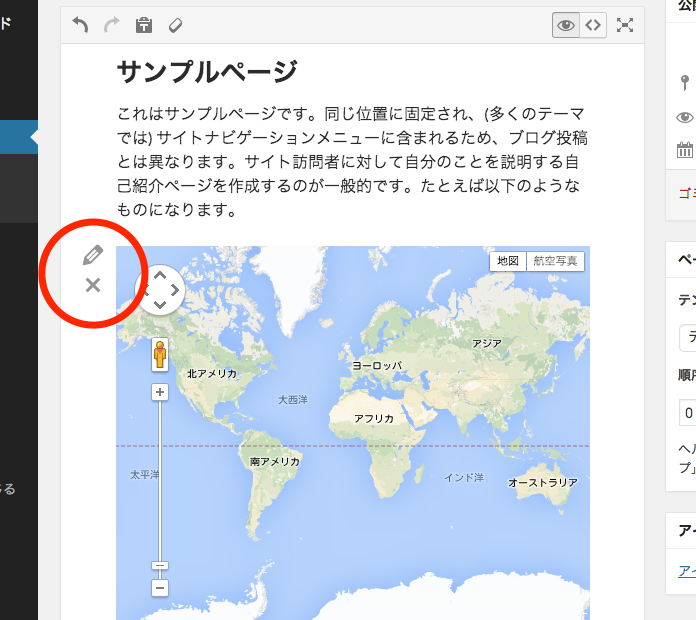This screenshot has height=620, width=696.
Task: Click the map pan up arrow
Action: pos(160,275)
